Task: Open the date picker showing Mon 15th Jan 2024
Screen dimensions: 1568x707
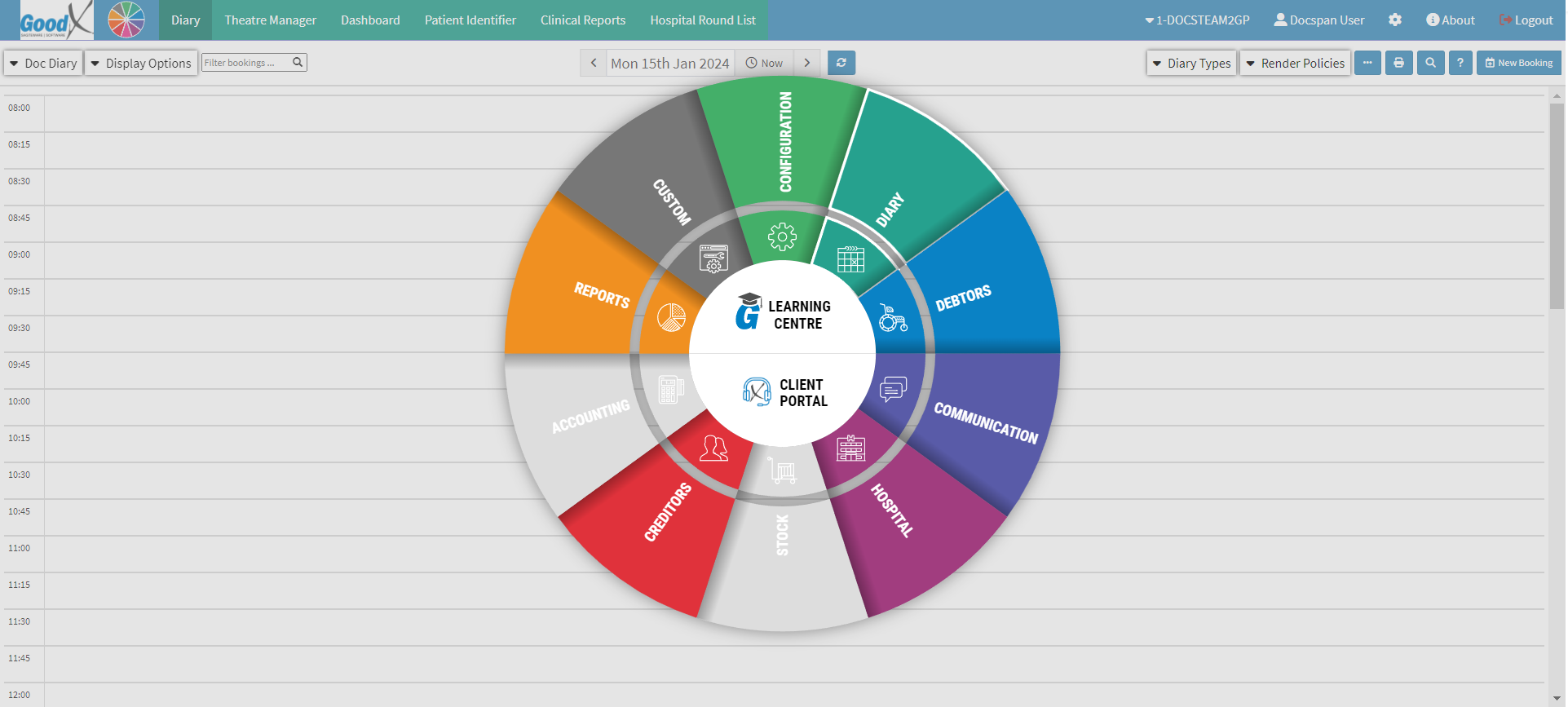Action: [670, 63]
